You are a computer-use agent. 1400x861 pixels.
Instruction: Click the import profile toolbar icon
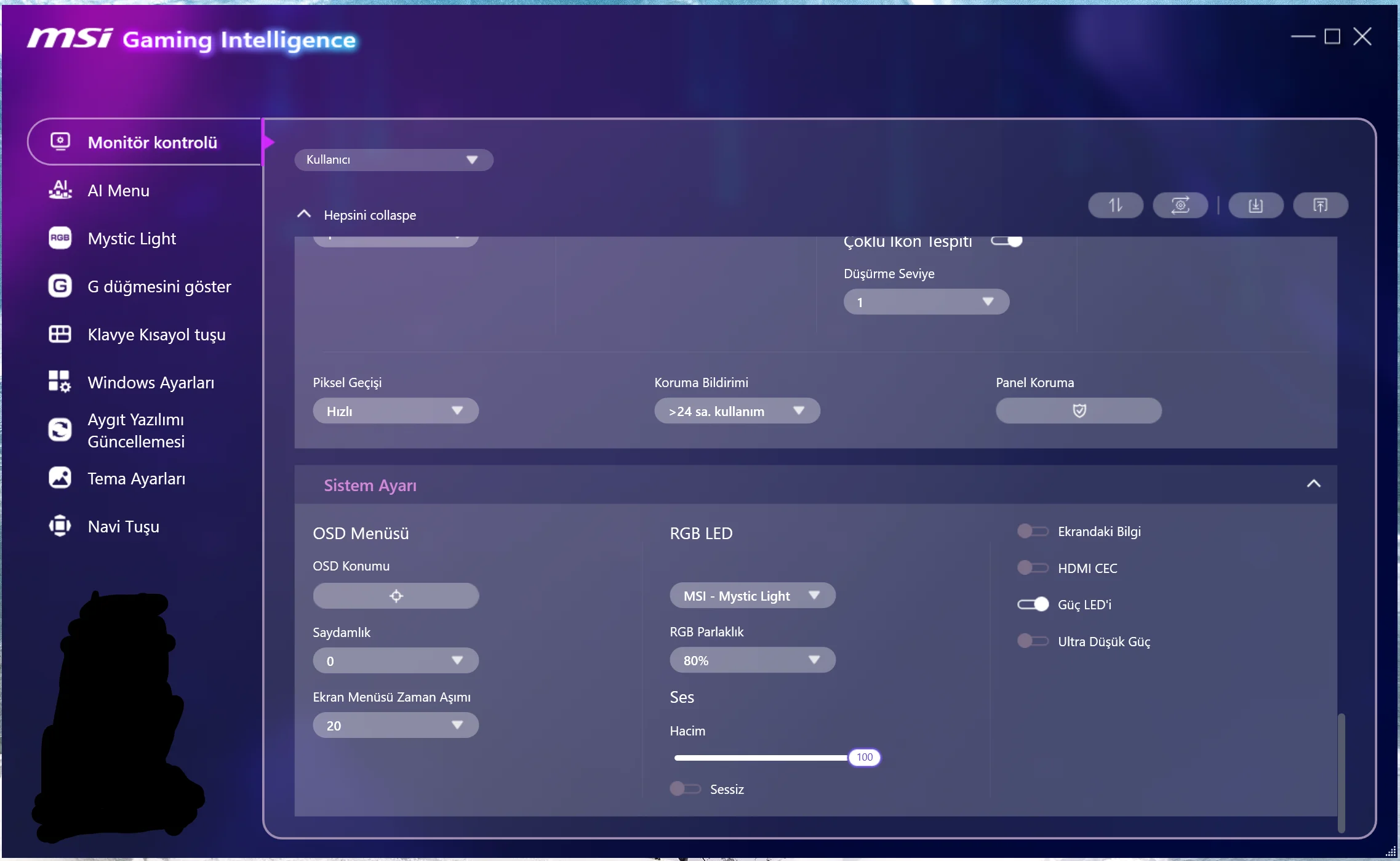1255,205
